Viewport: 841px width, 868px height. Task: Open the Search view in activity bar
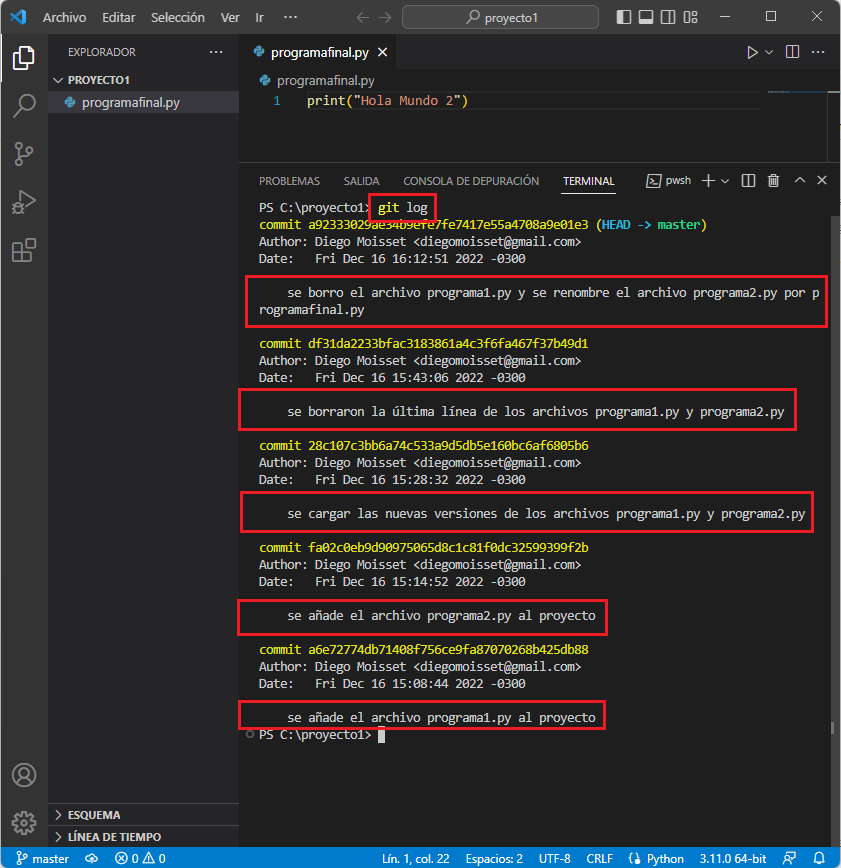(x=23, y=105)
